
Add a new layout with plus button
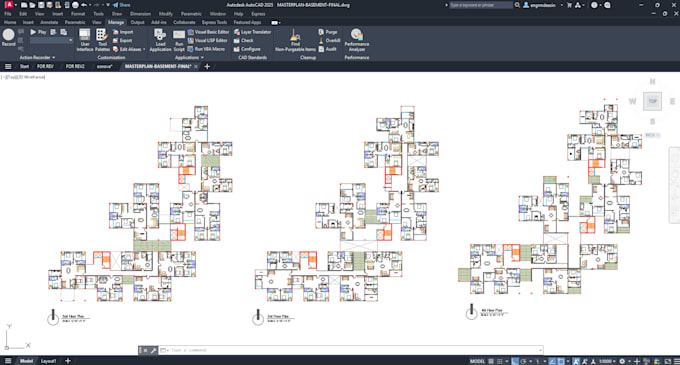coord(68,361)
